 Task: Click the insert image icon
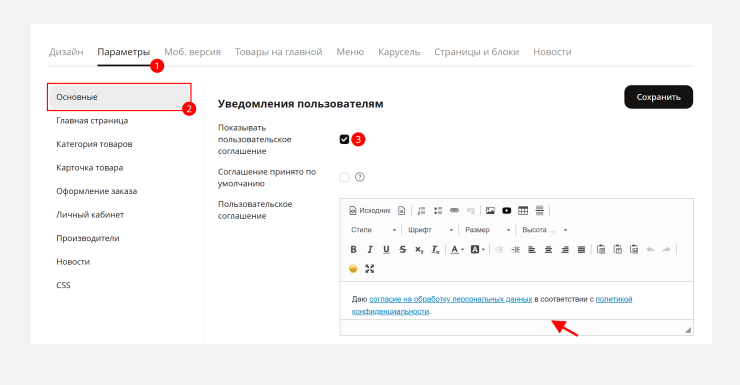[490, 210]
